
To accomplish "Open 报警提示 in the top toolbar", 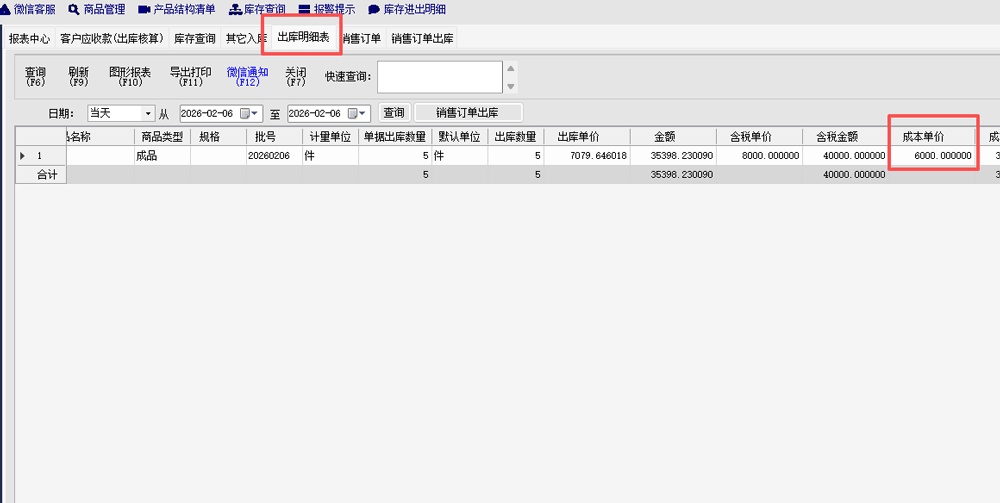I will point(326,9).
